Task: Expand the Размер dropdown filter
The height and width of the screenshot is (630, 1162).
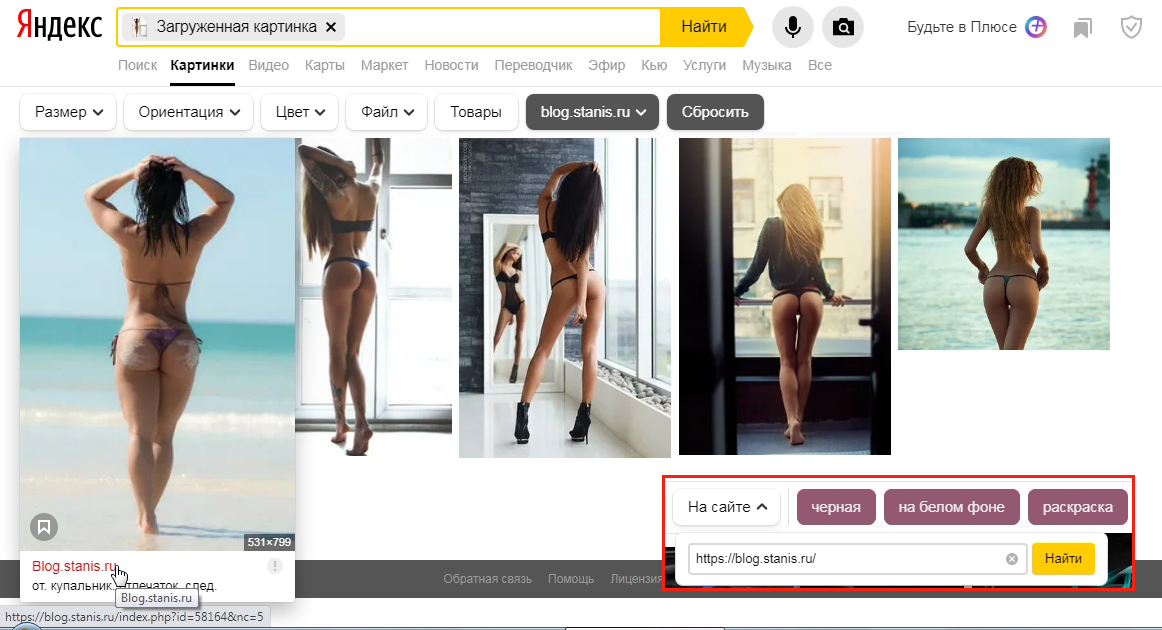Action: (x=69, y=112)
